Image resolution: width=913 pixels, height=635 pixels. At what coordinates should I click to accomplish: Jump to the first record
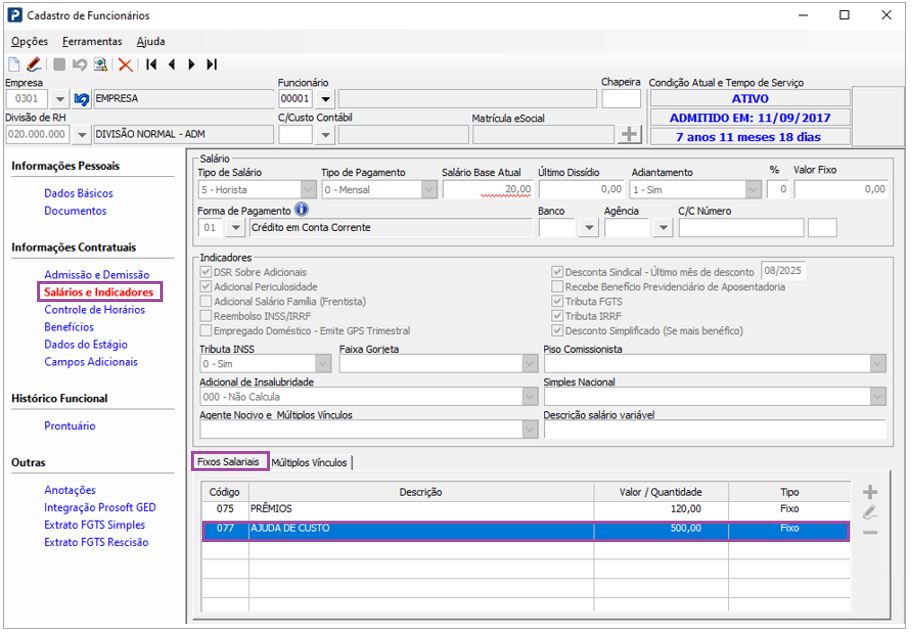click(151, 64)
